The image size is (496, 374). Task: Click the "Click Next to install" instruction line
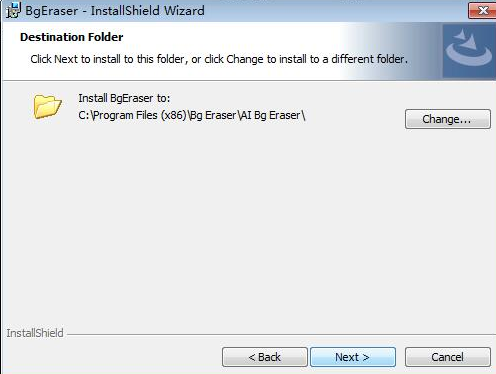pyautogui.click(x=219, y=59)
